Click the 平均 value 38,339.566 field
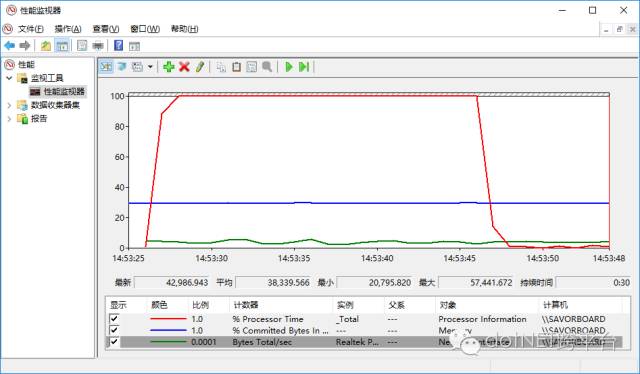The width and height of the screenshot is (640, 374). click(273, 282)
